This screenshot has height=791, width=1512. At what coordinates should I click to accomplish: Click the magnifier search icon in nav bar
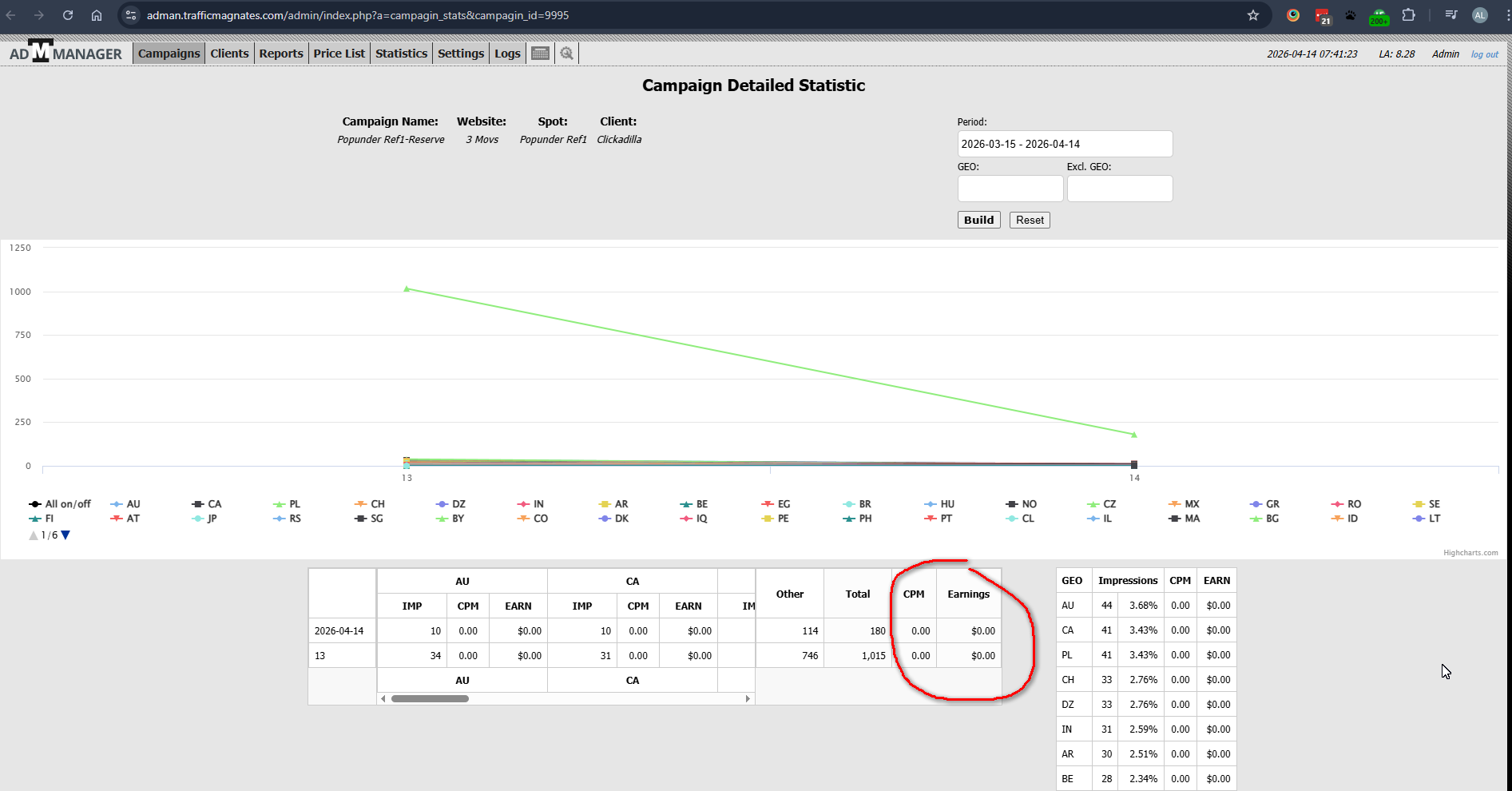click(566, 54)
